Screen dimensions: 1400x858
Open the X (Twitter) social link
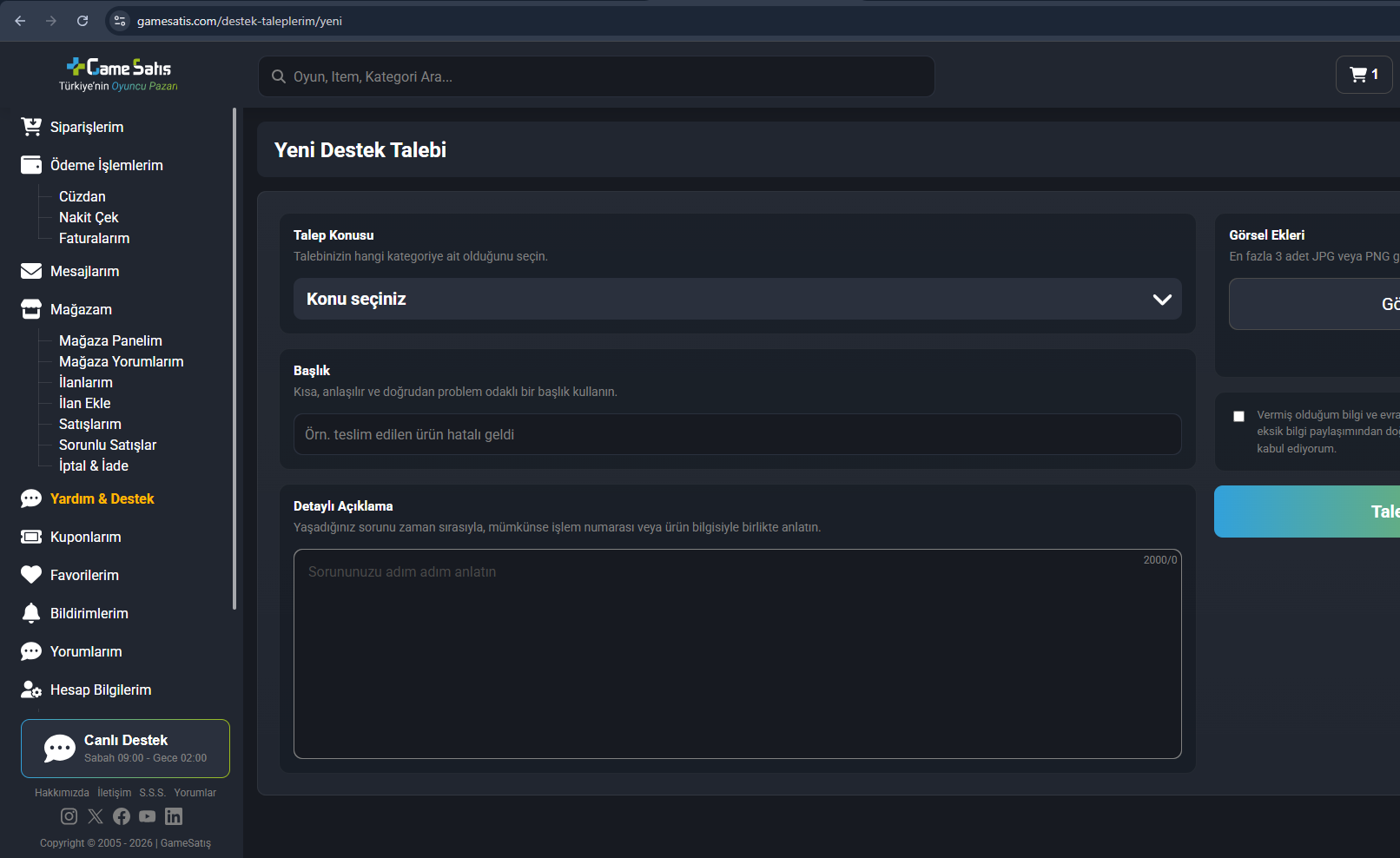tap(96, 816)
